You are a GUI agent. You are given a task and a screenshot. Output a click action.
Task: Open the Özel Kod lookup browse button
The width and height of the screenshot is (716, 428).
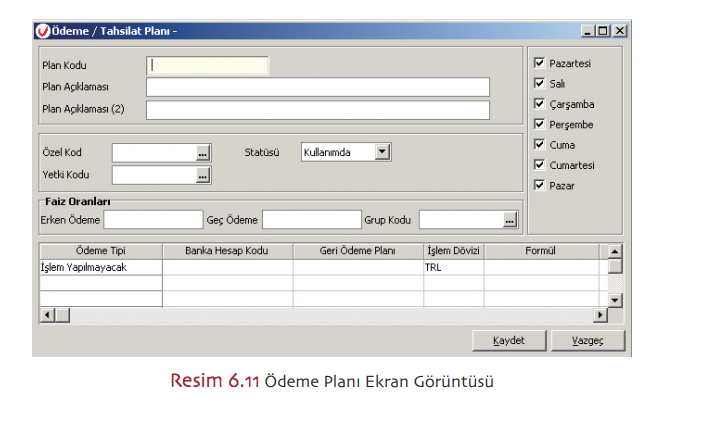tap(203, 153)
